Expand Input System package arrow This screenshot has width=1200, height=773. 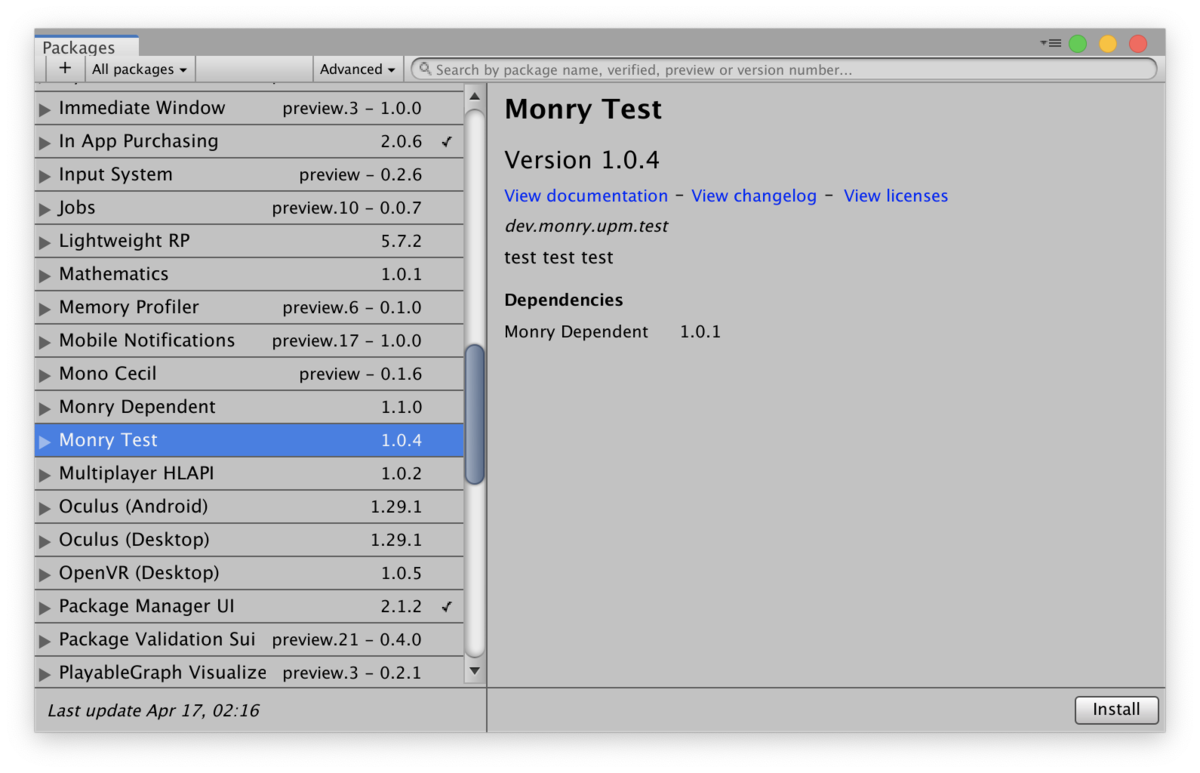pyautogui.click(x=44, y=175)
